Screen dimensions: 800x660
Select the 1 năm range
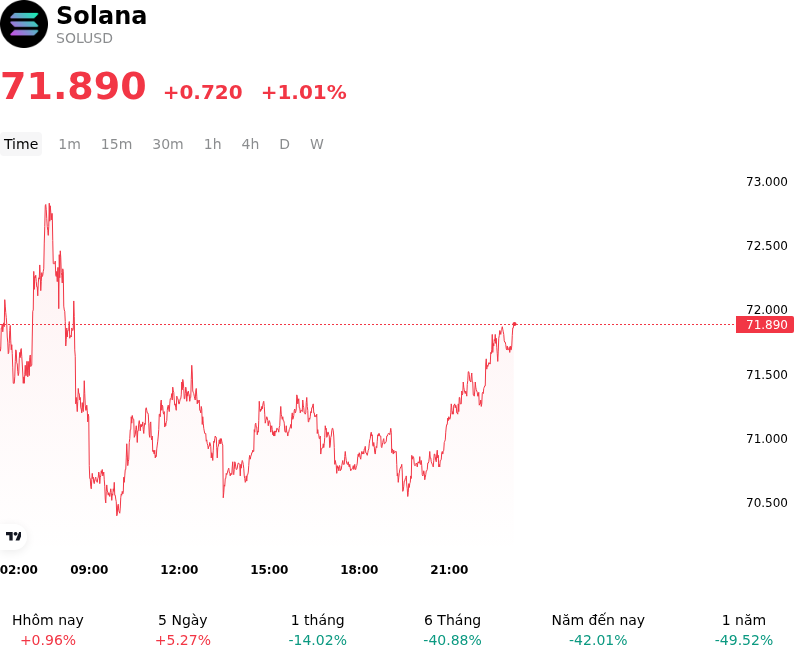(x=744, y=630)
